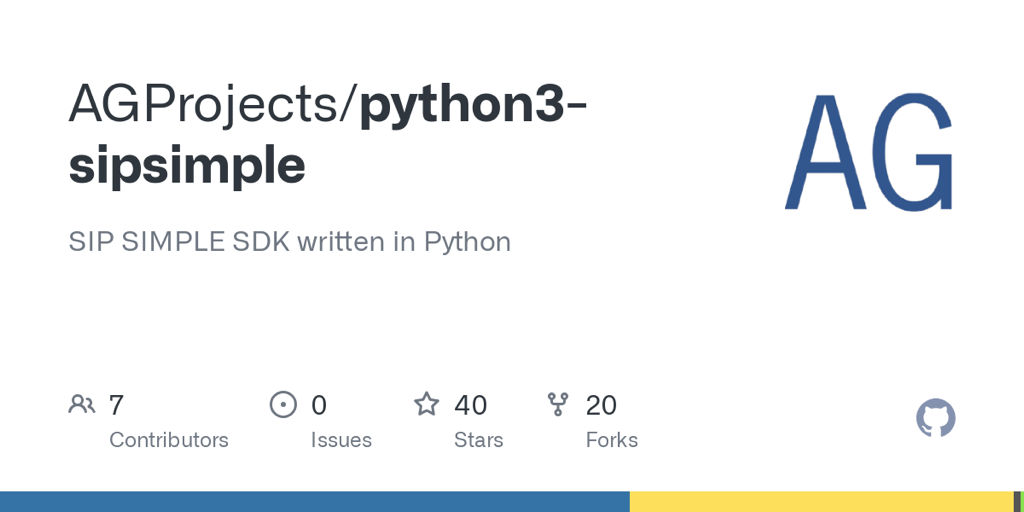
Task: Click the blue language bar segment
Action: (x=314, y=501)
